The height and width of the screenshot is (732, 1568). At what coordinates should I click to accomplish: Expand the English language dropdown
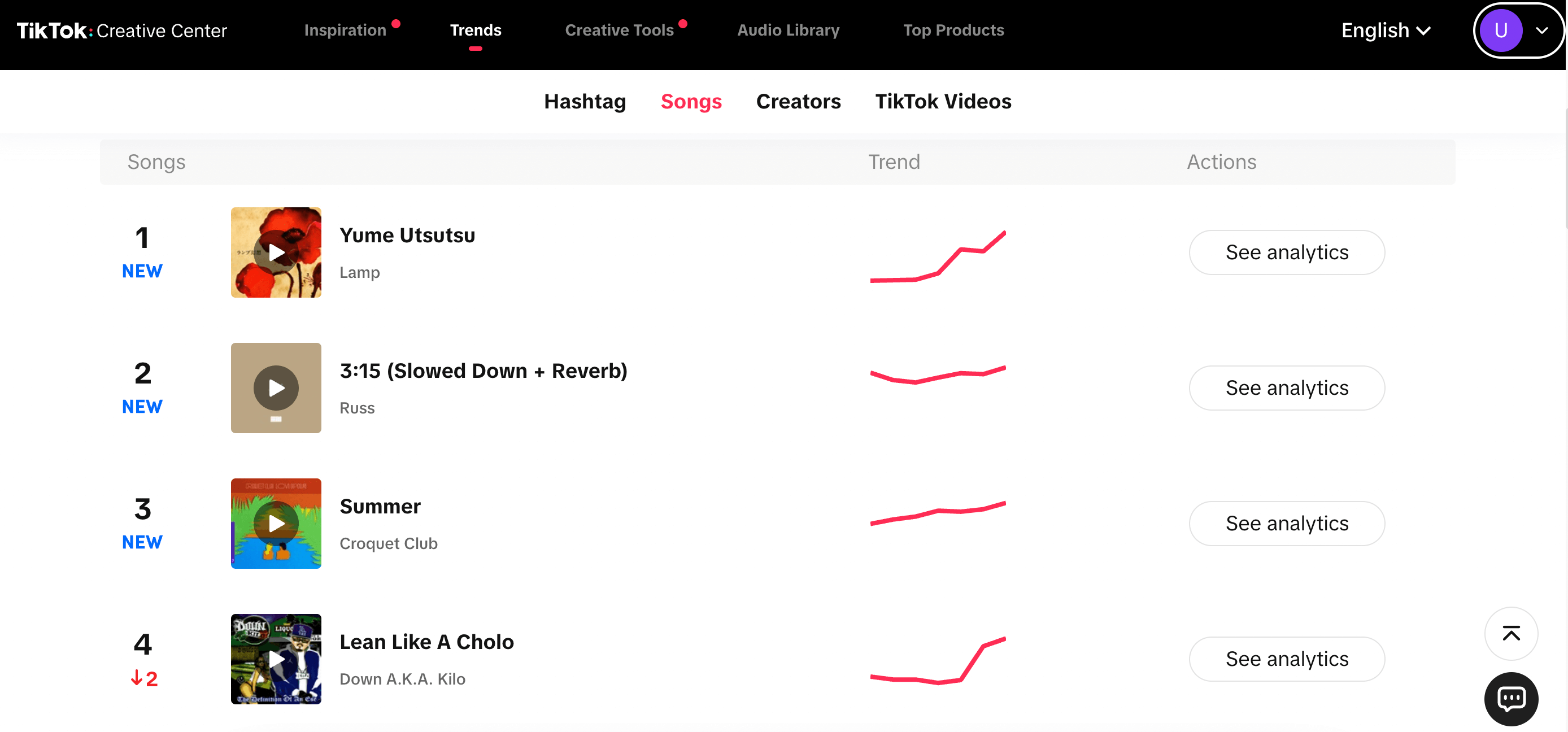click(1385, 30)
